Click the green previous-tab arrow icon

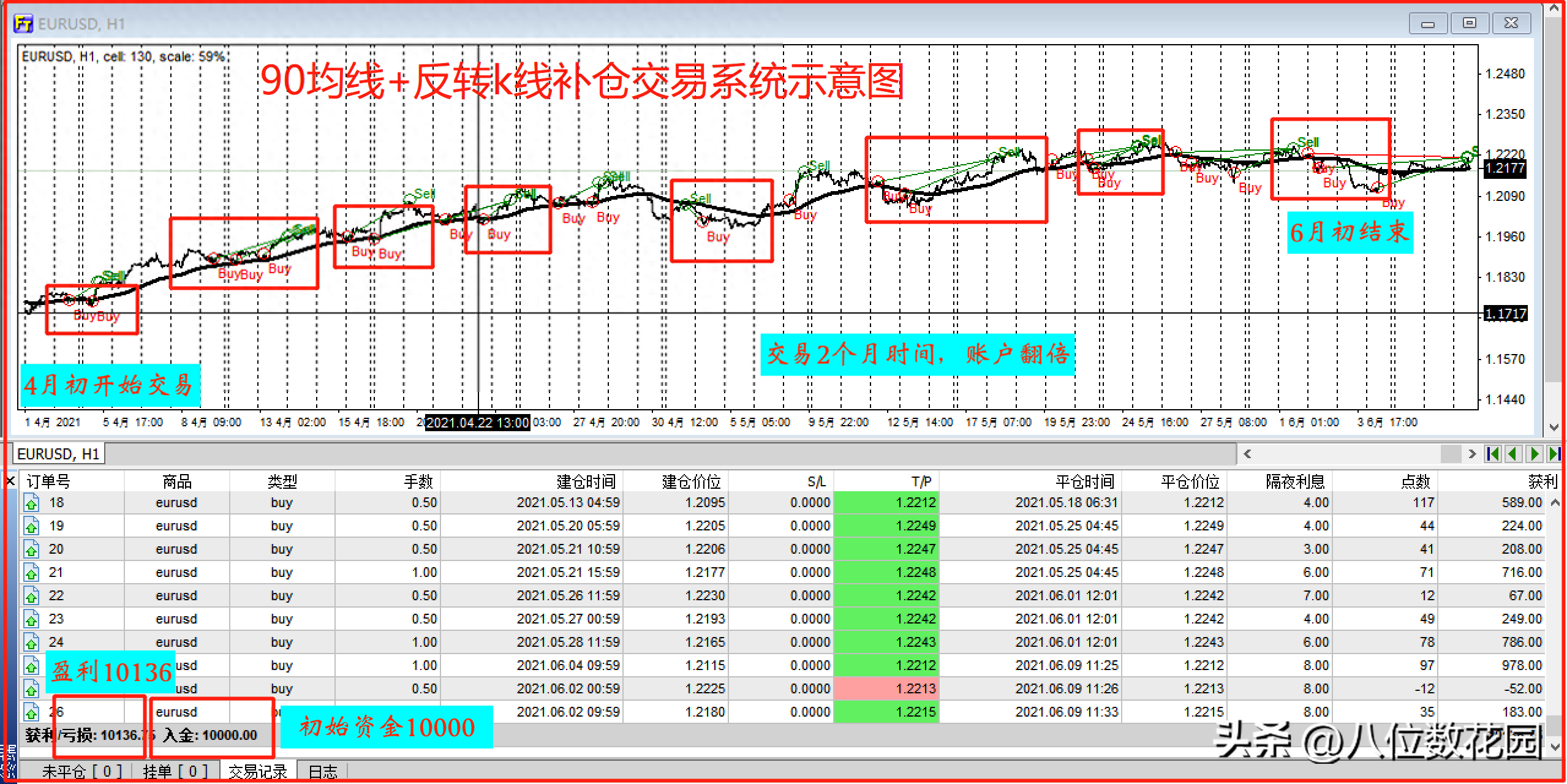coord(1514,454)
